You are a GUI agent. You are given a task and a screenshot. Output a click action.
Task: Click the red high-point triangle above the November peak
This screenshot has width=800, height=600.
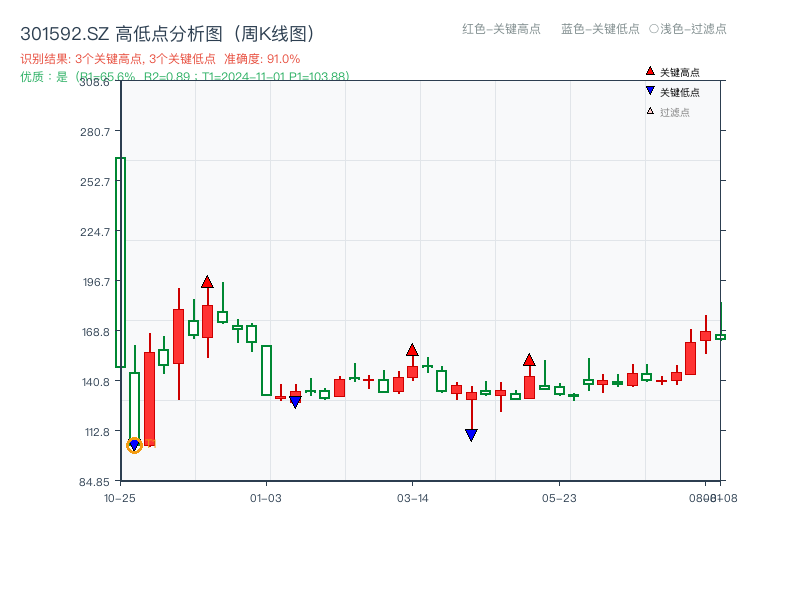(208, 281)
